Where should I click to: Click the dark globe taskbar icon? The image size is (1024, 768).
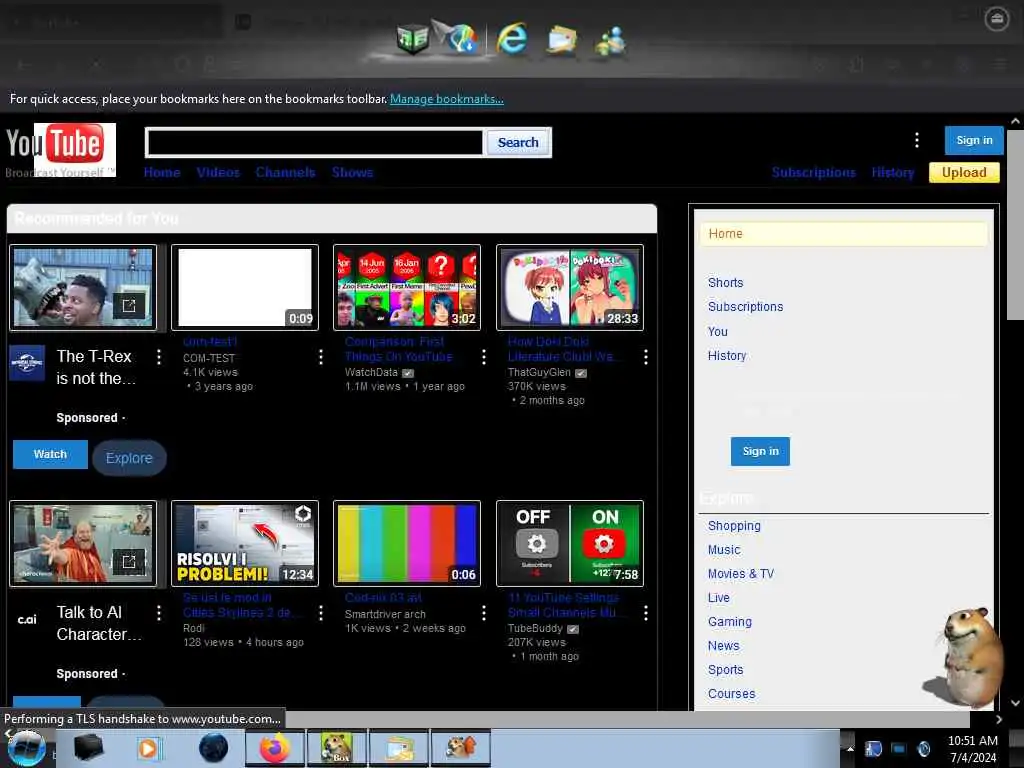coord(213,748)
